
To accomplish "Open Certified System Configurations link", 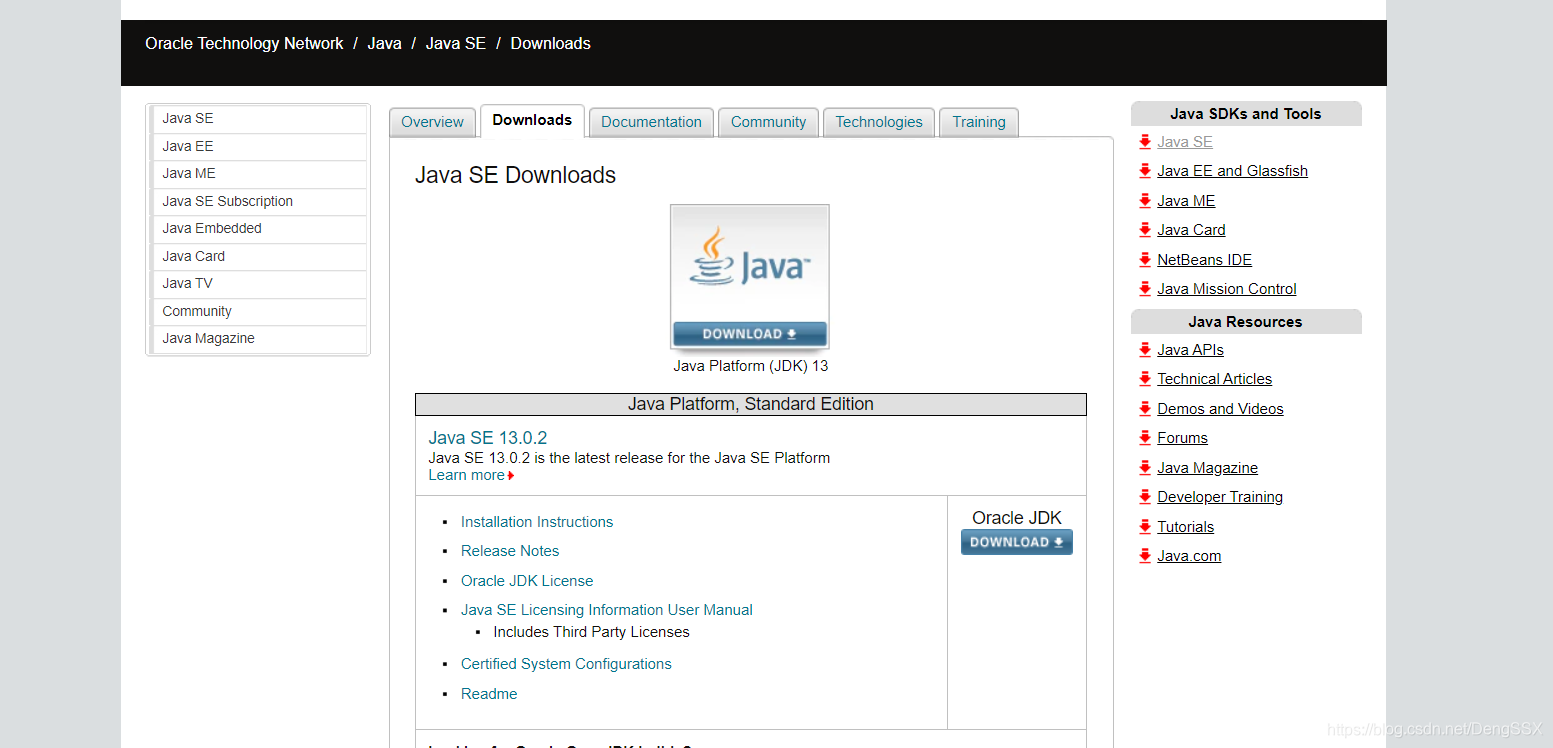I will click(x=566, y=664).
